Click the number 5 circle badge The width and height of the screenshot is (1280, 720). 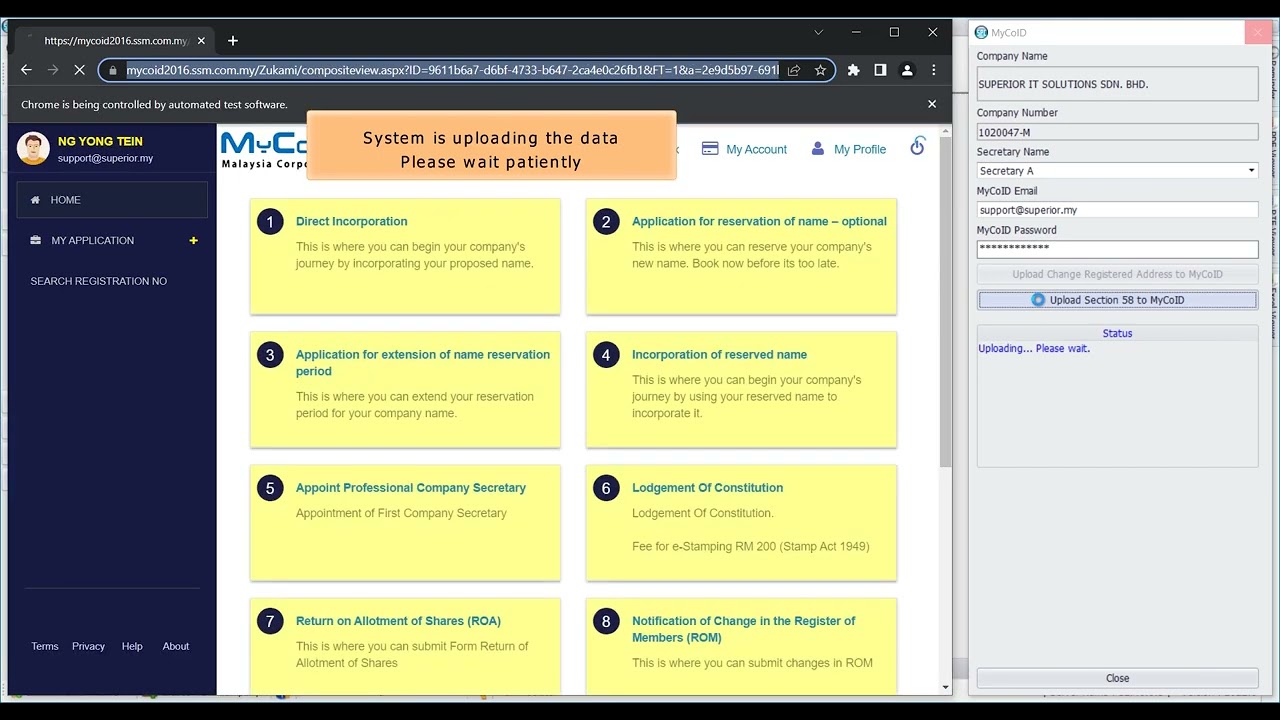coord(270,488)
